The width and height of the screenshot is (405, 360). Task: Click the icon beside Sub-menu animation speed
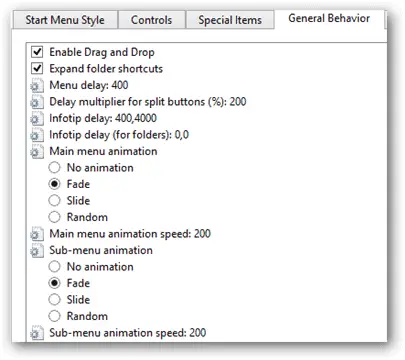pos(37,333)
